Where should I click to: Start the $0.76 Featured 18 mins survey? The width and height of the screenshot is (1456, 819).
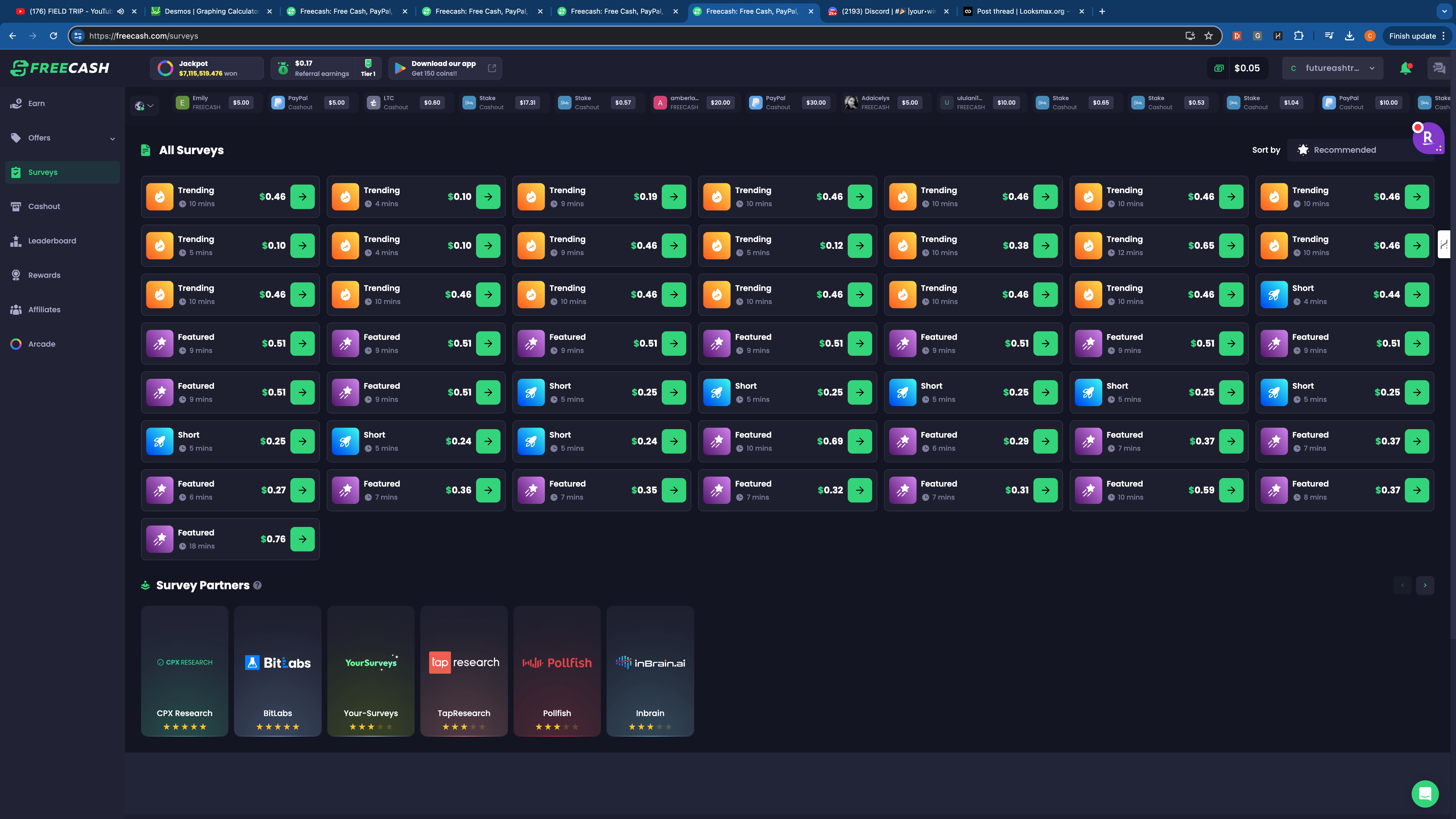[302, 539]
